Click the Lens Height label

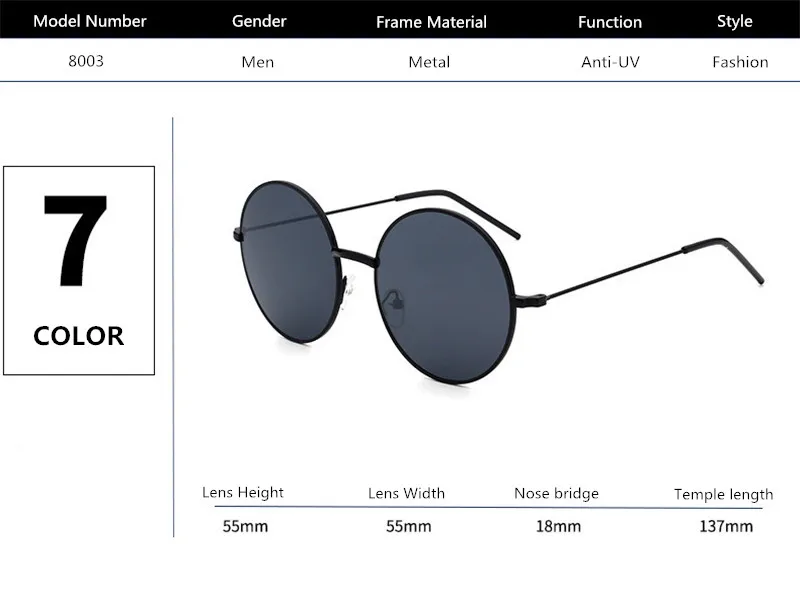pos(243,493)
